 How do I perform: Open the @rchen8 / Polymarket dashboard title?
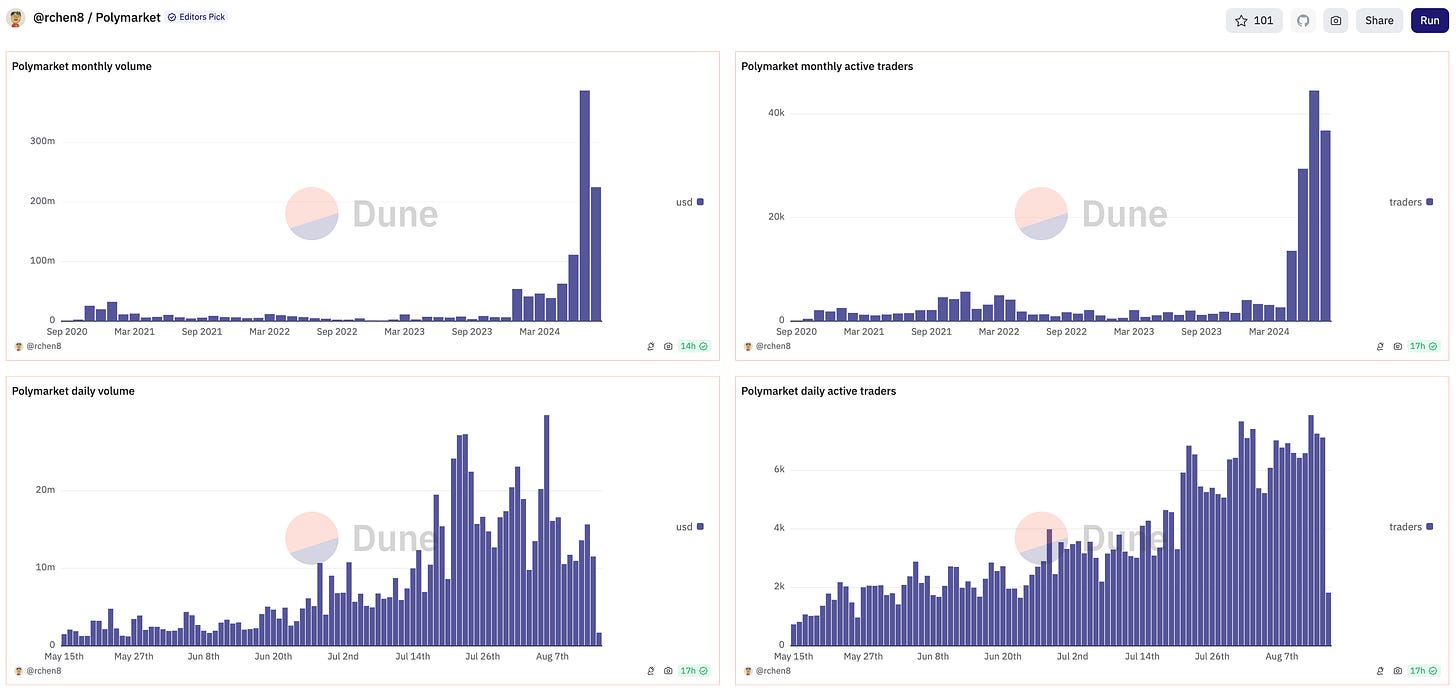(97, 18)
